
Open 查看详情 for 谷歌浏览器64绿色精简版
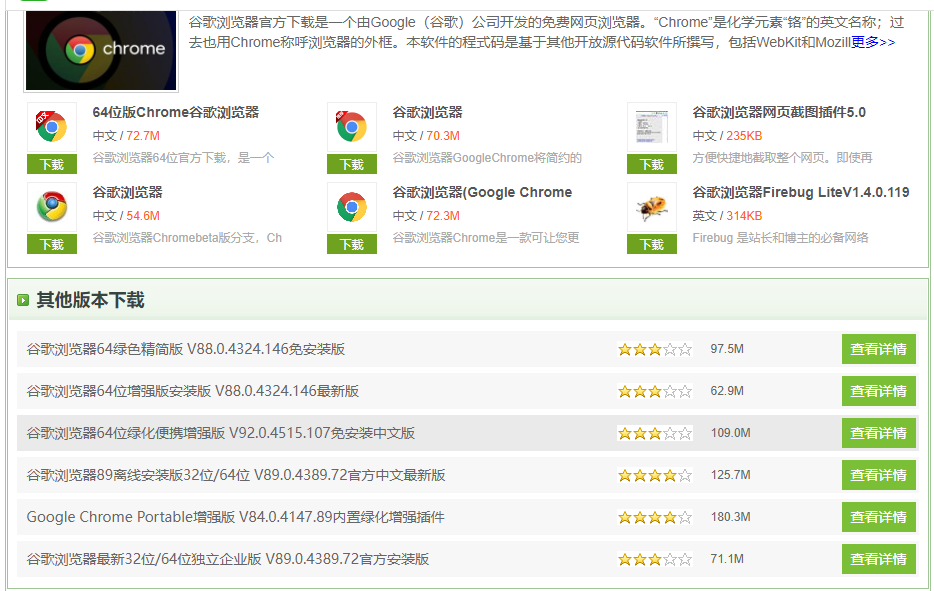[878, 349]
